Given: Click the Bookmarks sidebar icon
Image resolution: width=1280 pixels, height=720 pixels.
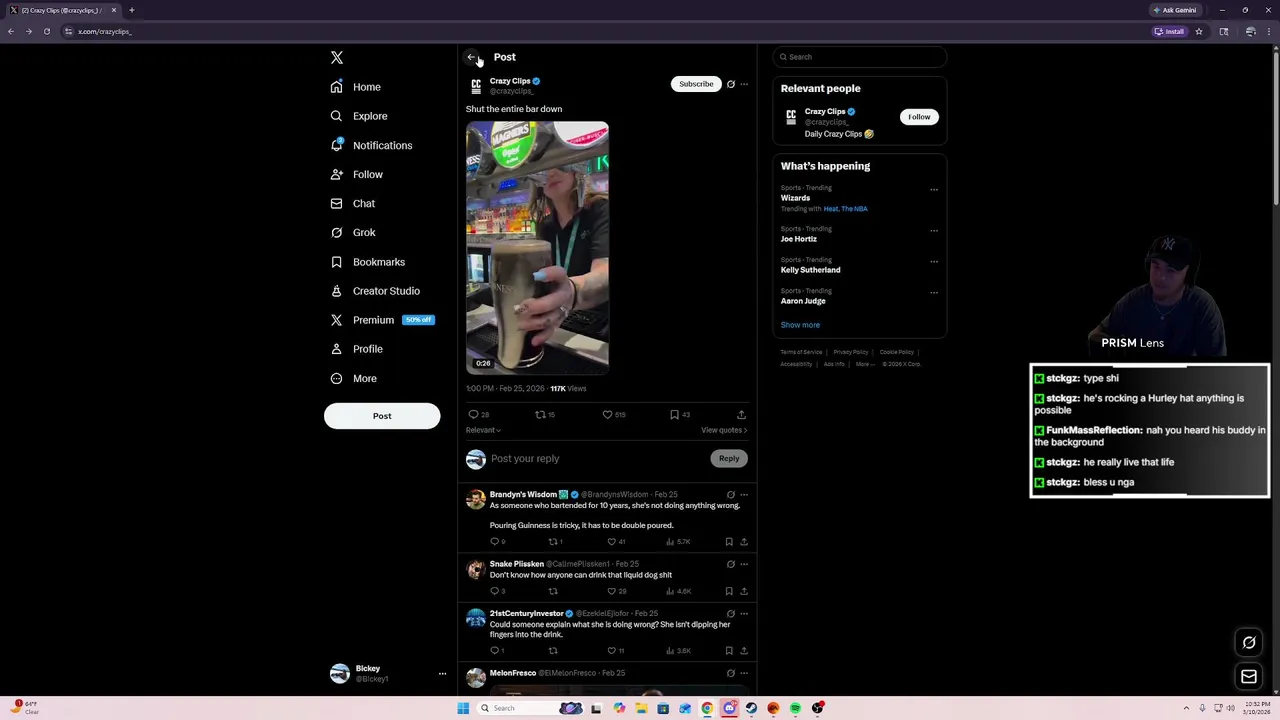Looking at the screenshot, I should (x=337, y=262).
